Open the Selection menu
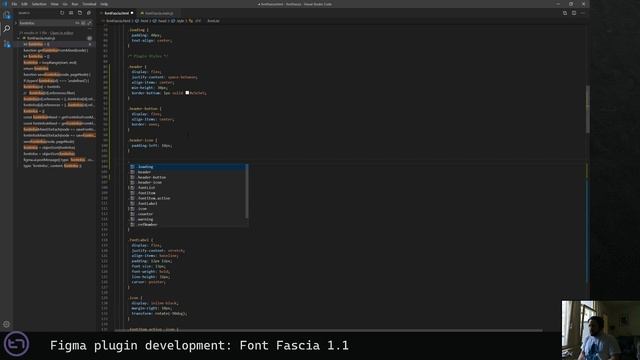Viewport: 640px width, 360px height. (x=39, y=4)
